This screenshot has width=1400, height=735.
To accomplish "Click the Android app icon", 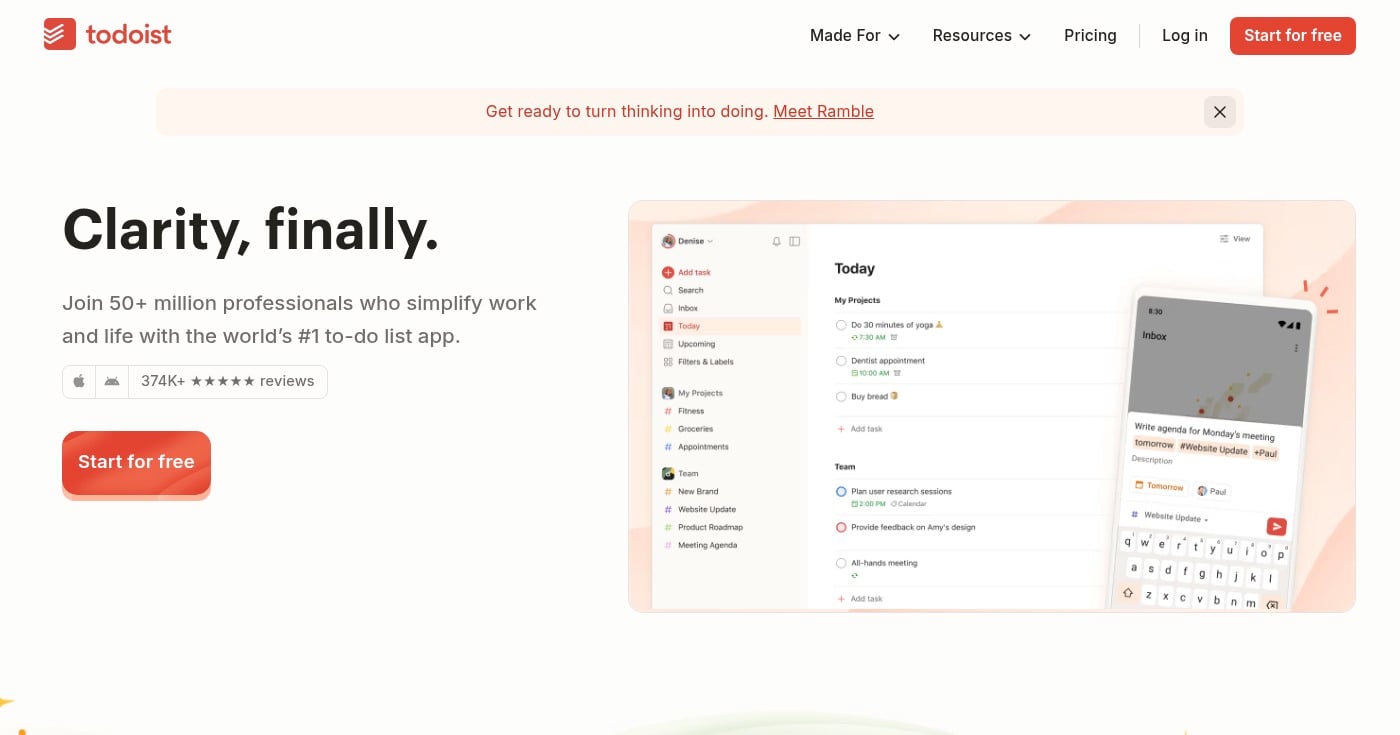I will pyautogui.click(x=112, y=381).
